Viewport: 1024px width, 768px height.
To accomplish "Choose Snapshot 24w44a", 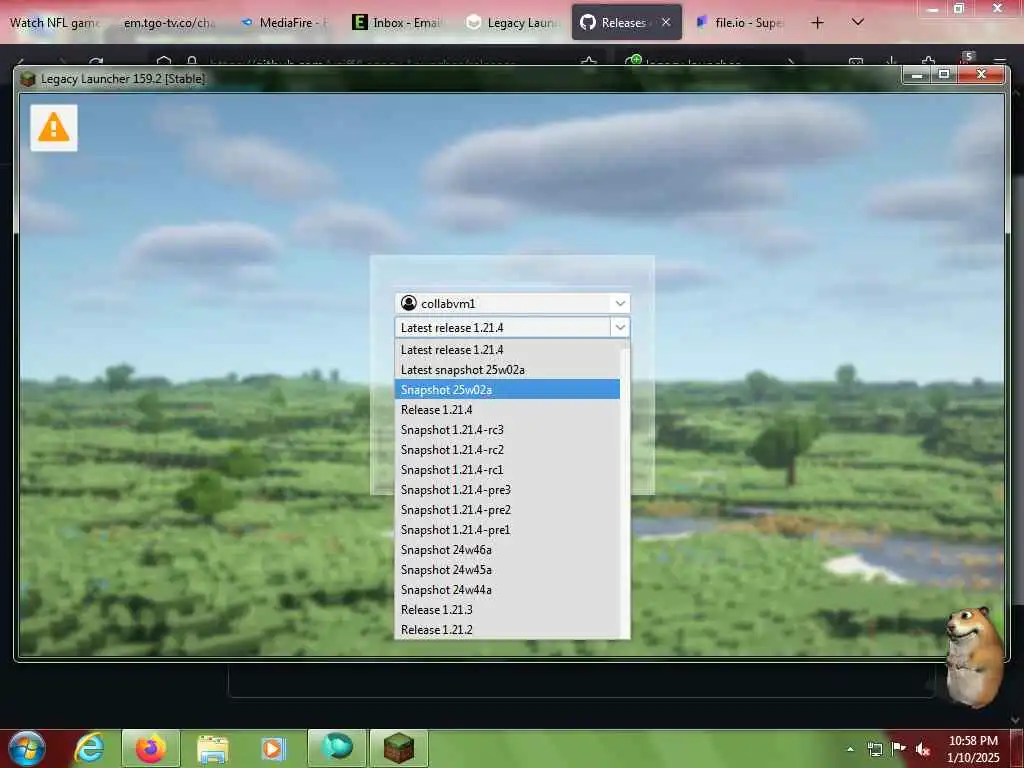I will pos(507,590).
